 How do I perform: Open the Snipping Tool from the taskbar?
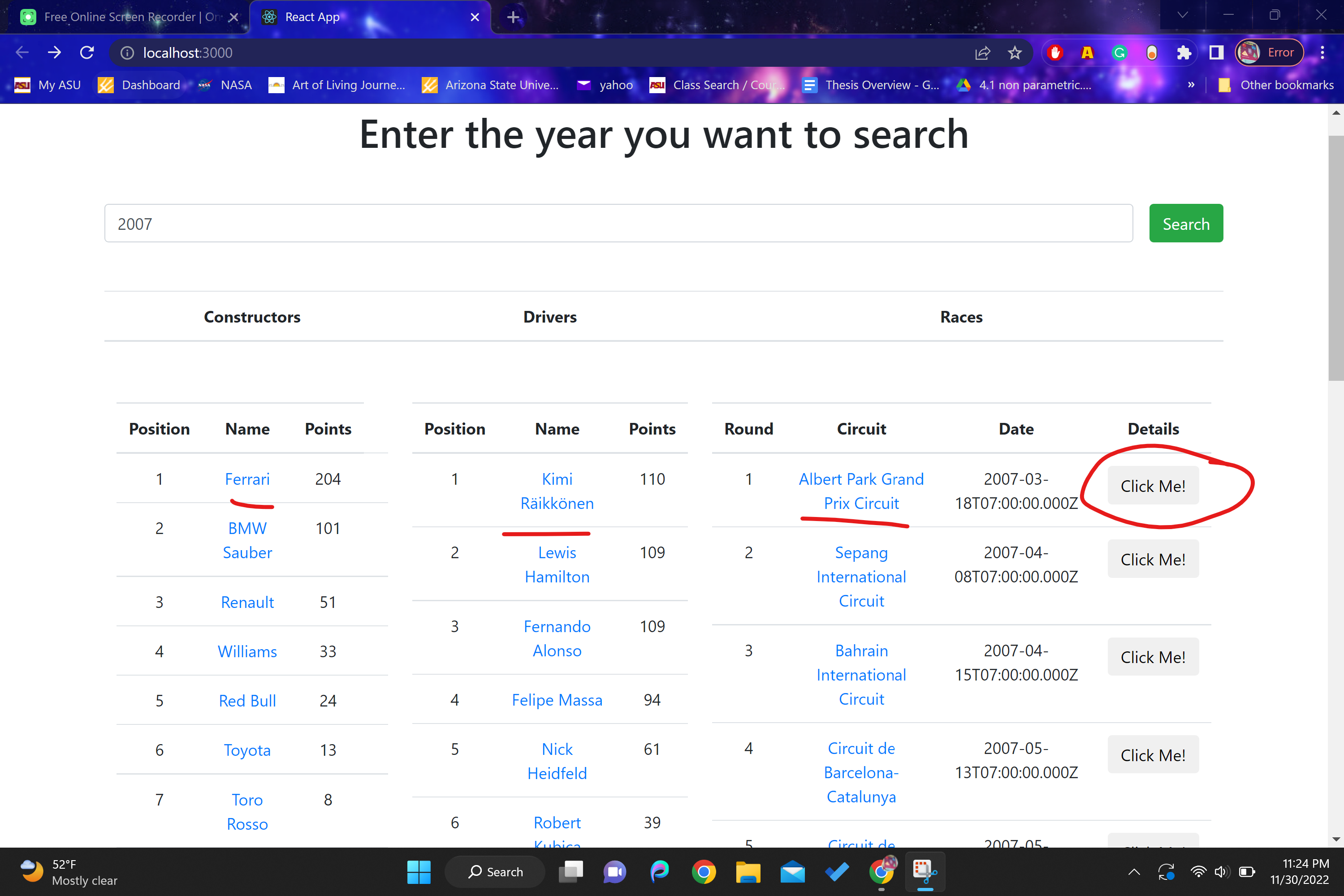(x=925, y=871)
